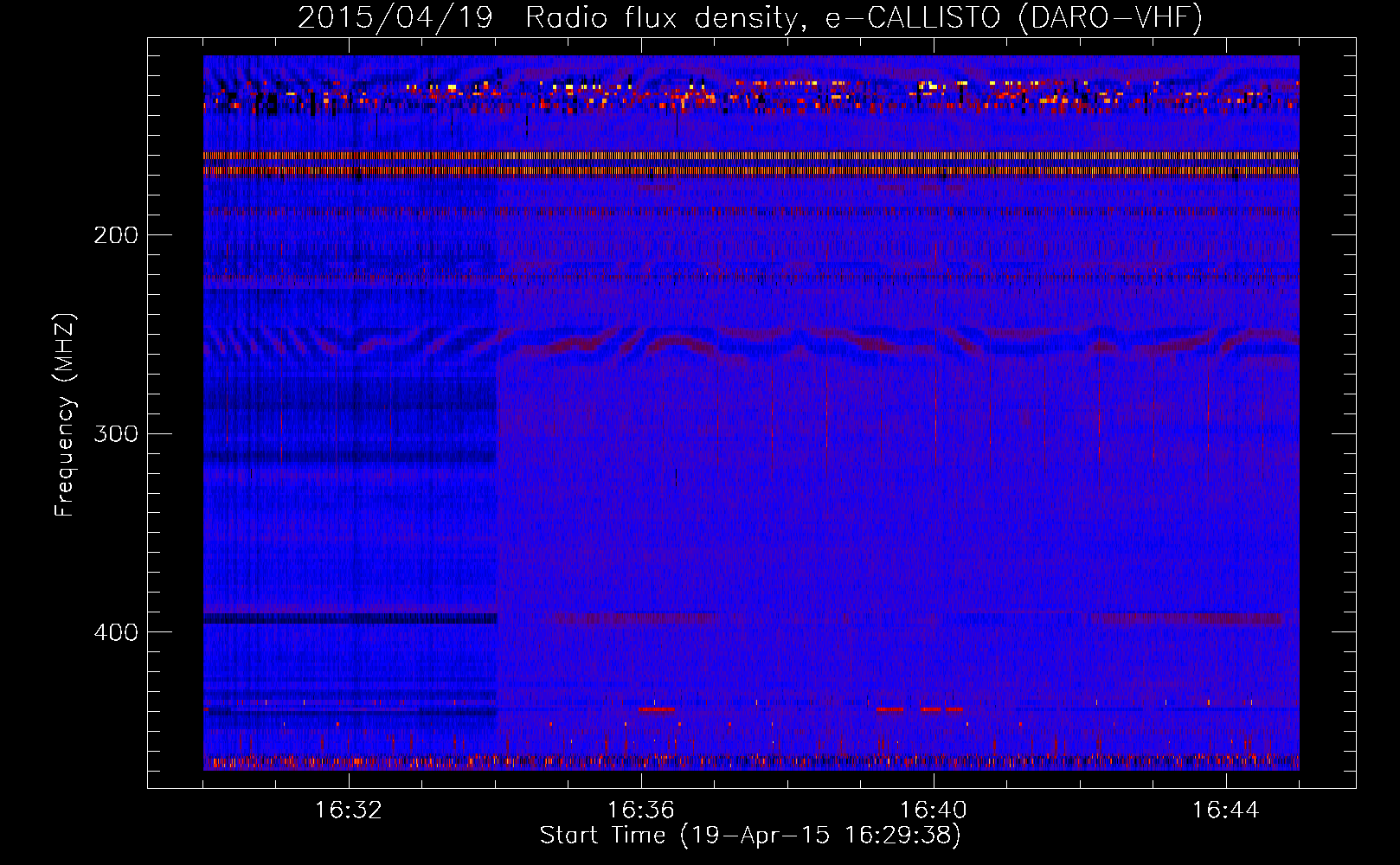The width and height of the screenshot is (1400, 865).
Task: Select the 200 frequency tick label
Action: 115,235
